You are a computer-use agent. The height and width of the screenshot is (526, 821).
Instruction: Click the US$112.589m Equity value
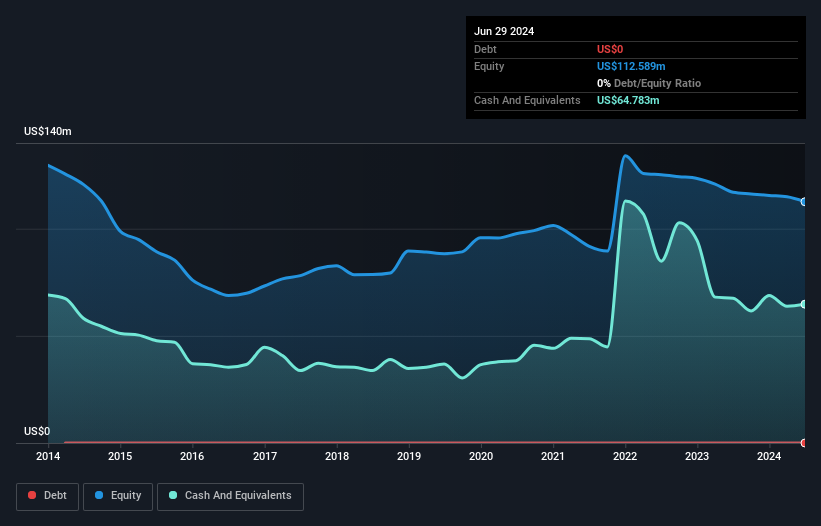[x=631, y=66]
